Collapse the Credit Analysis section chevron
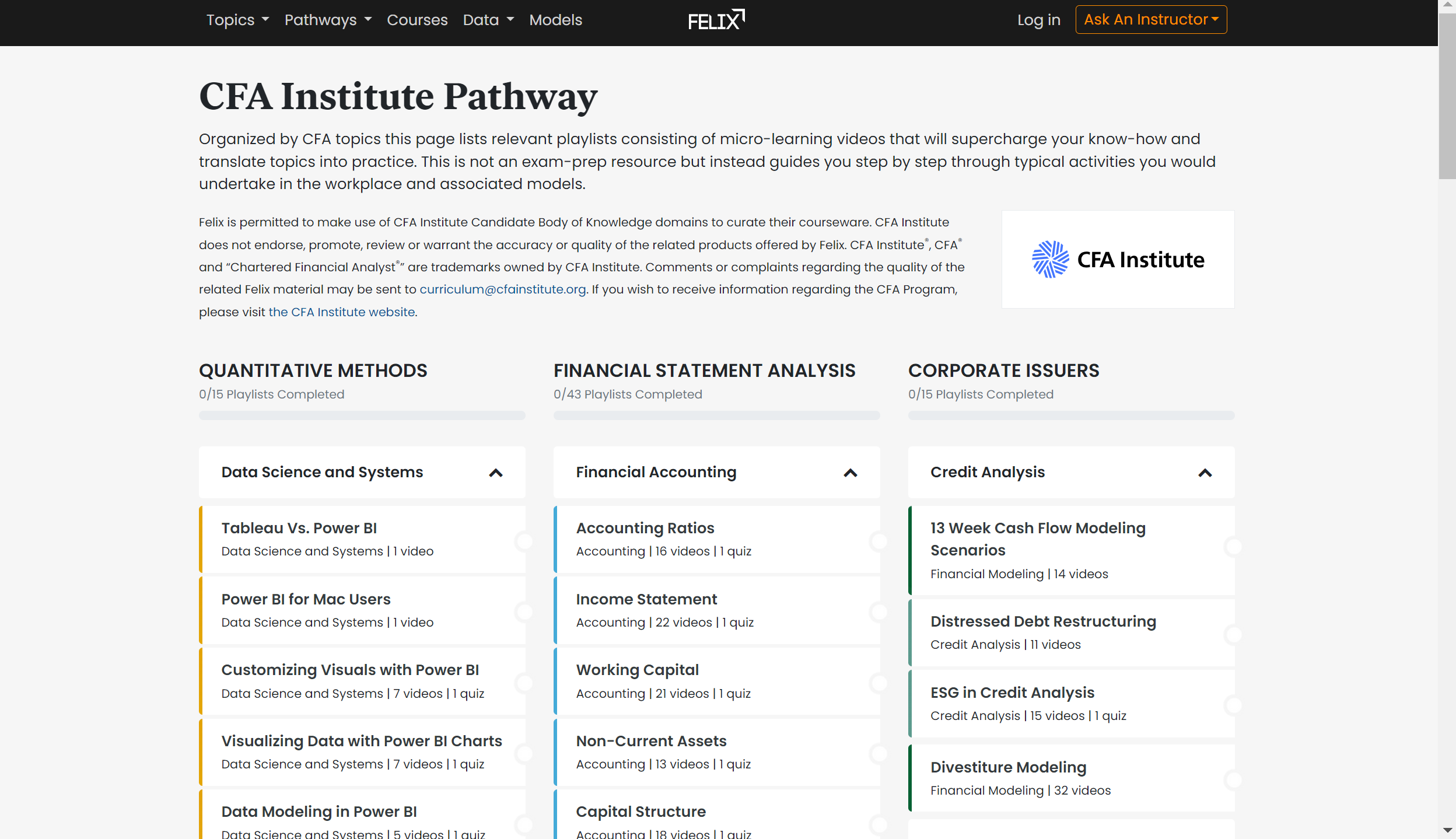Viewport: 1456px width, 839px height. pyautogui.click(x=1205, y=473)
